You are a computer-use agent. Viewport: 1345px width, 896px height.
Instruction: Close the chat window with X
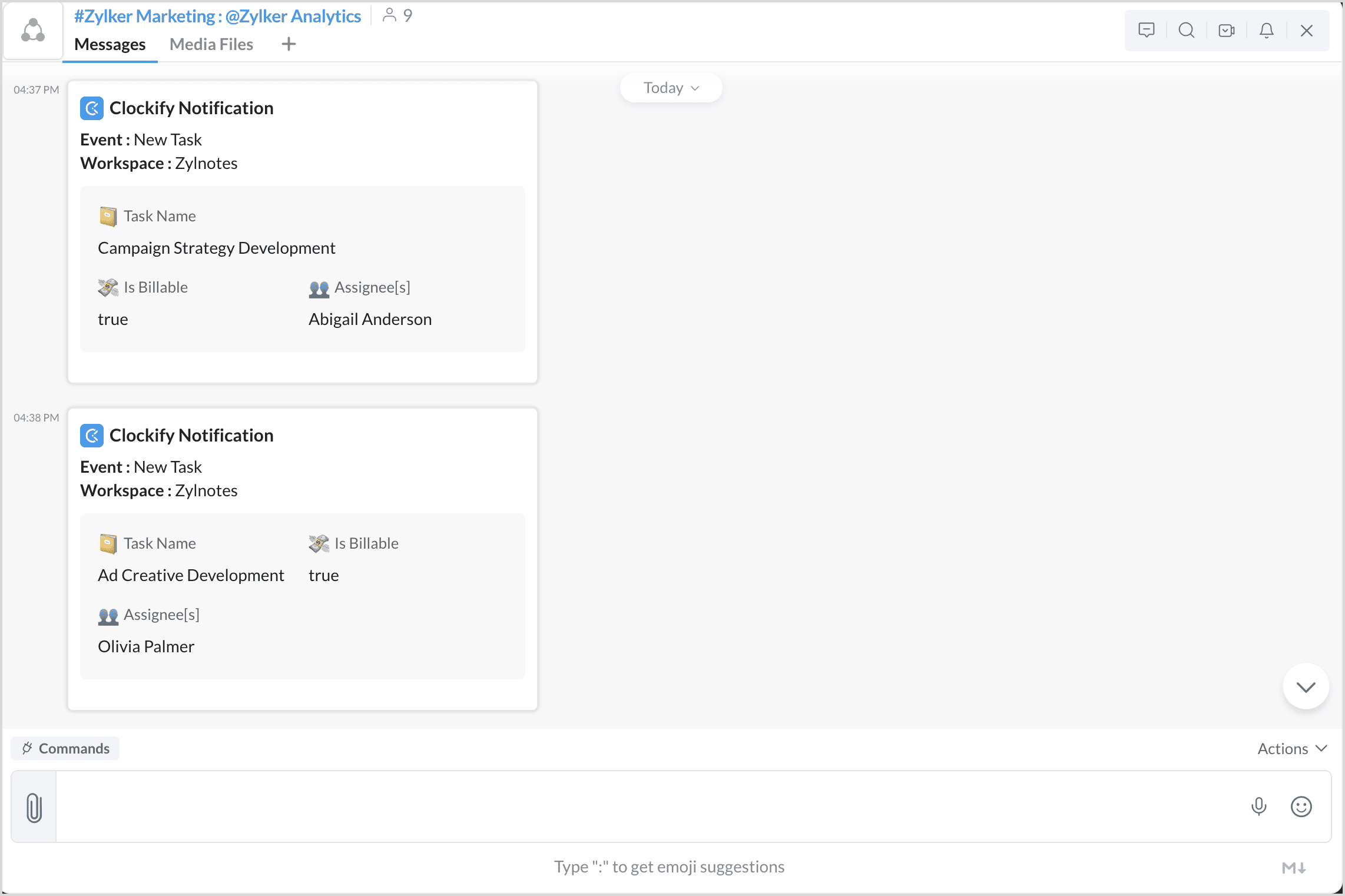pyautogui.click(x=1306, y=30)
